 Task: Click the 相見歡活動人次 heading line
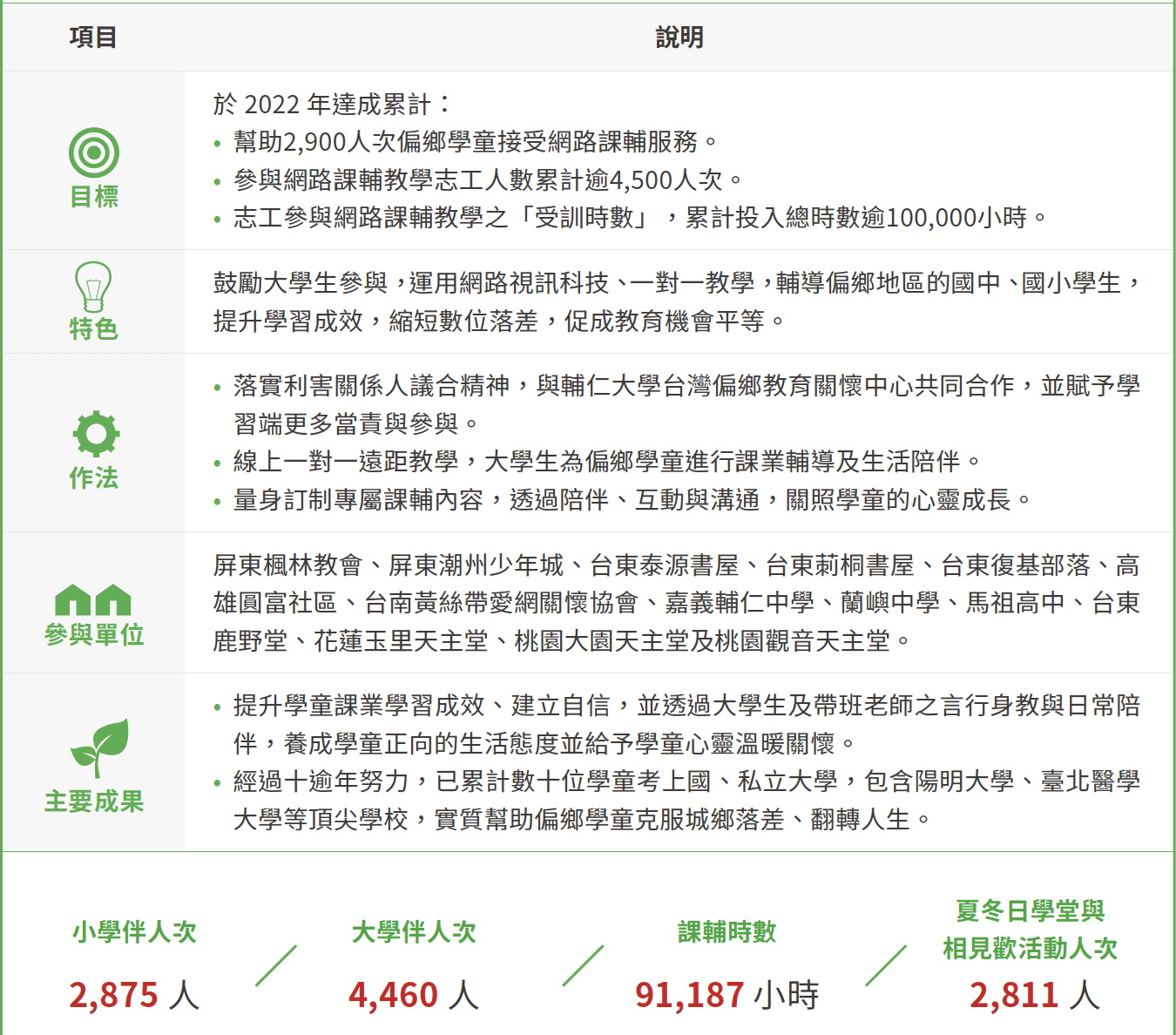tap(1031, 949)
